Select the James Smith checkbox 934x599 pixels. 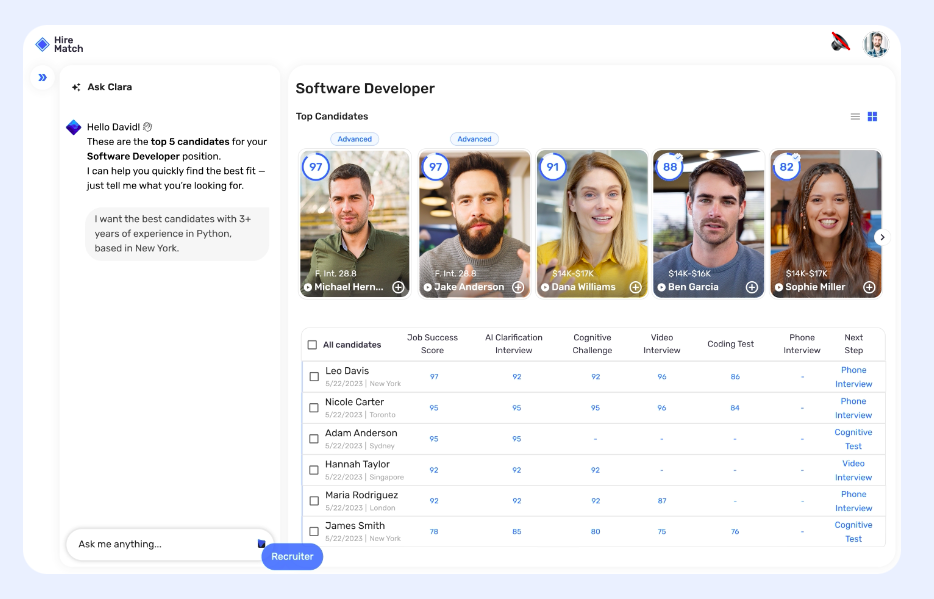pyautogui.click(x=314, y=531)
